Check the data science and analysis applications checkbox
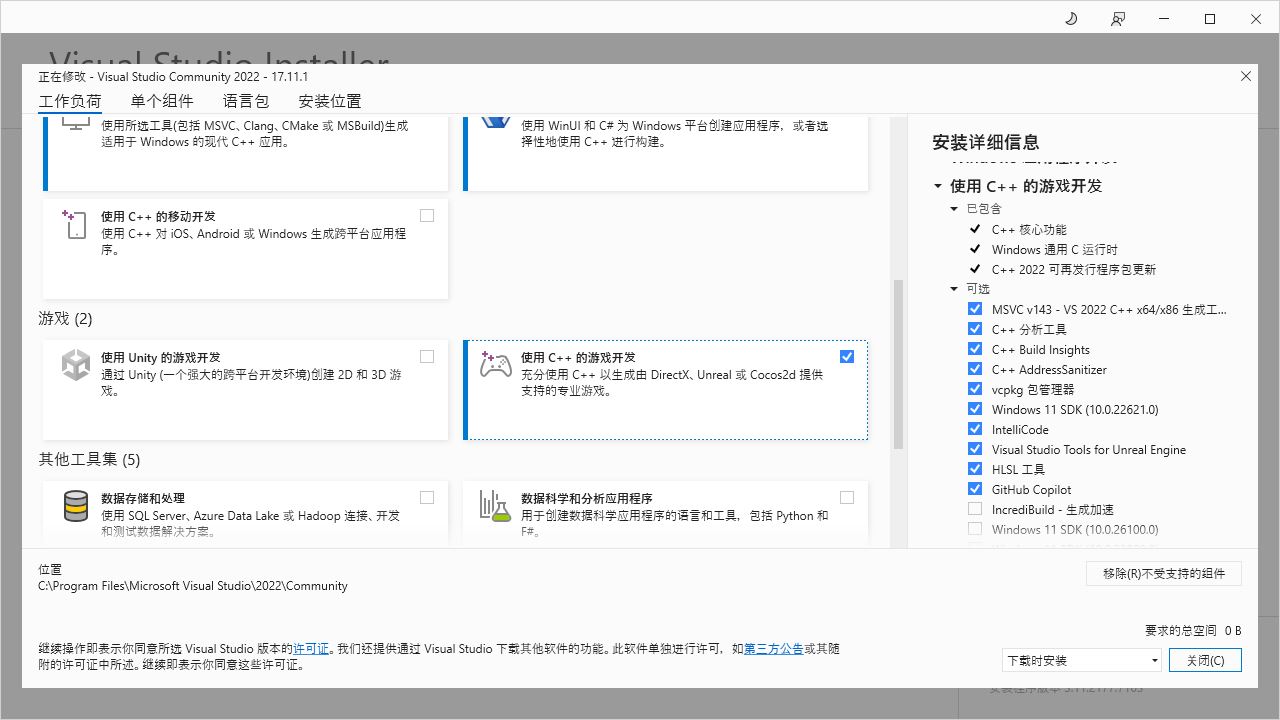 click(848, 498)
